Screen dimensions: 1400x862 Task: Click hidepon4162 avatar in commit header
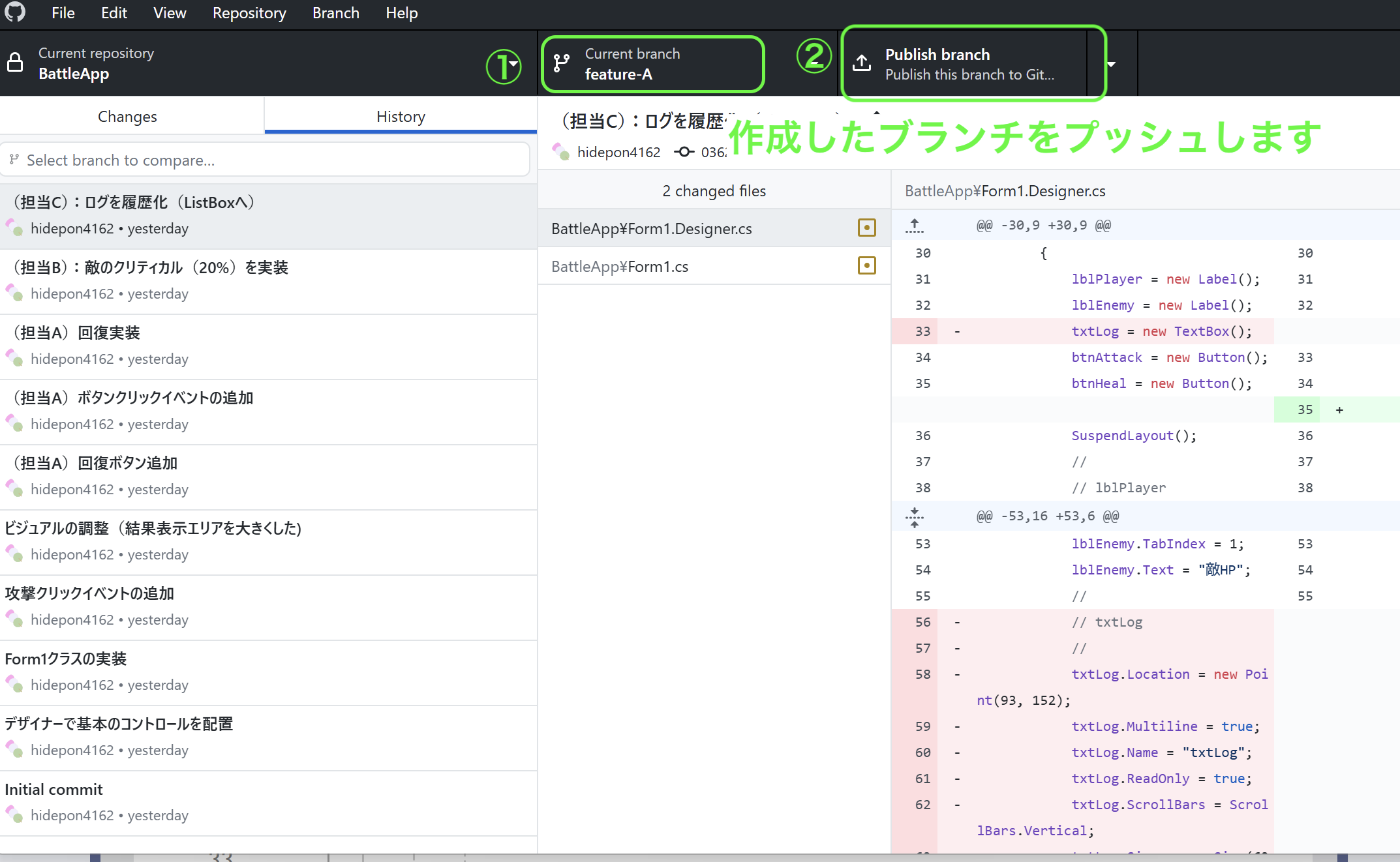tap(561, 151)
